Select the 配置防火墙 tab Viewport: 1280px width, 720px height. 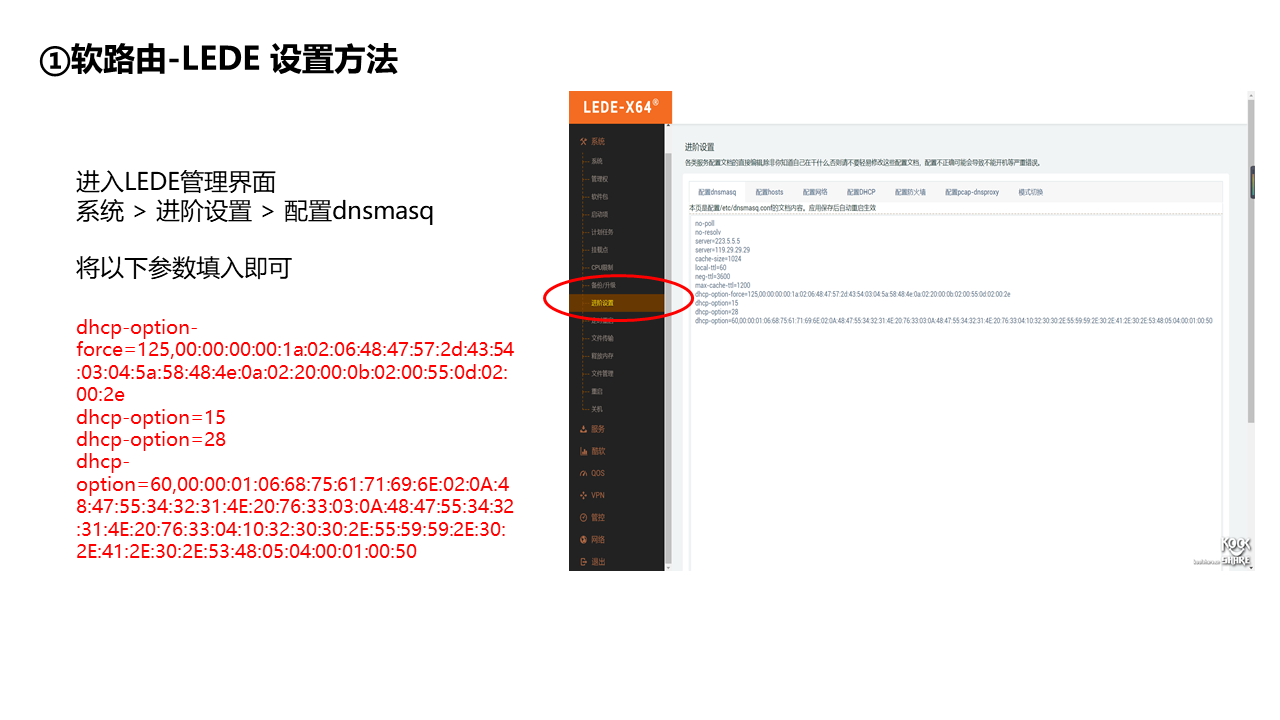coord(910,192)
